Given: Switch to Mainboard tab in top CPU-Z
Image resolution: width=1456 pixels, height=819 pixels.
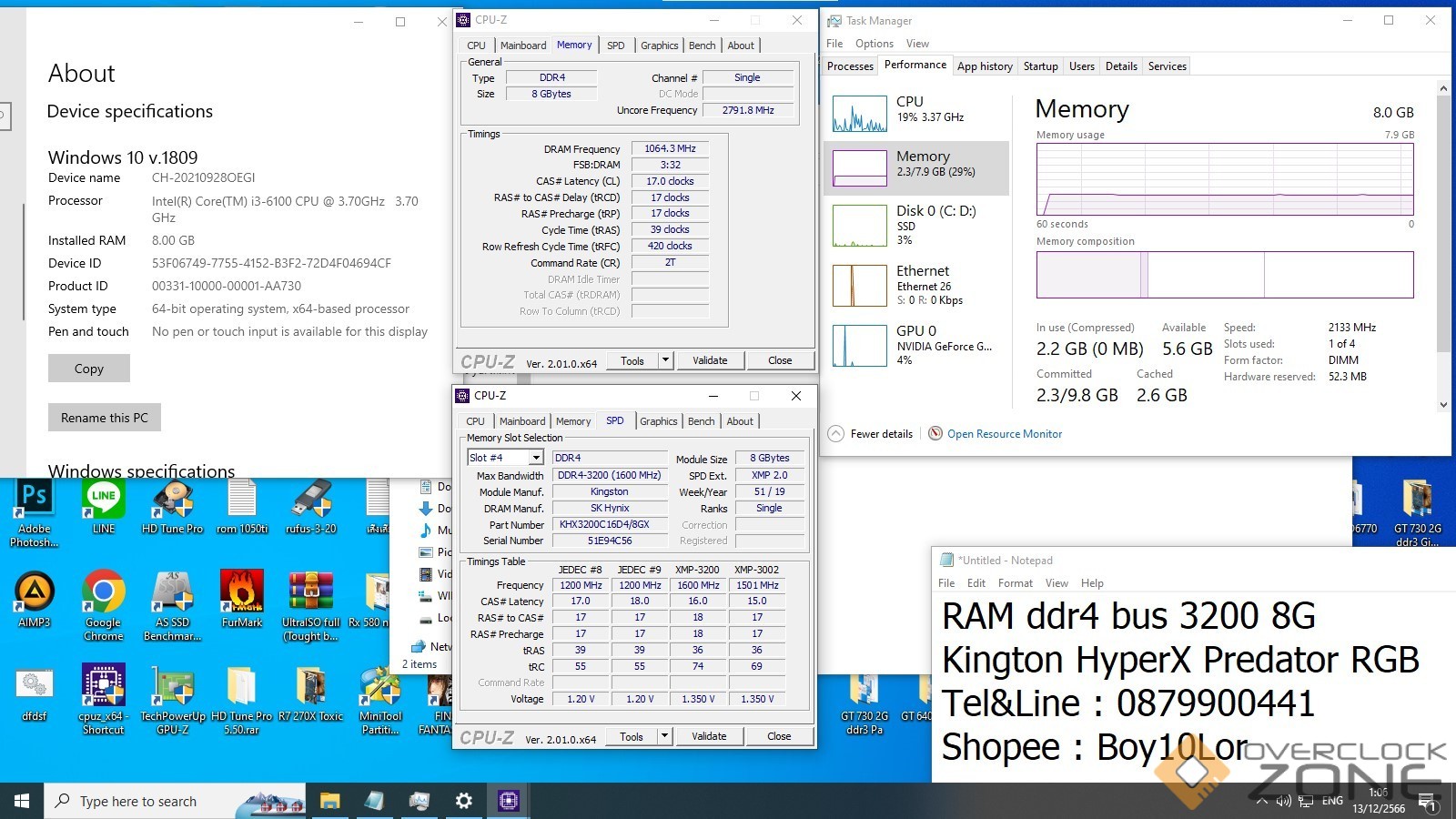Looking at the screenshot, I should [x=523, y=45].
